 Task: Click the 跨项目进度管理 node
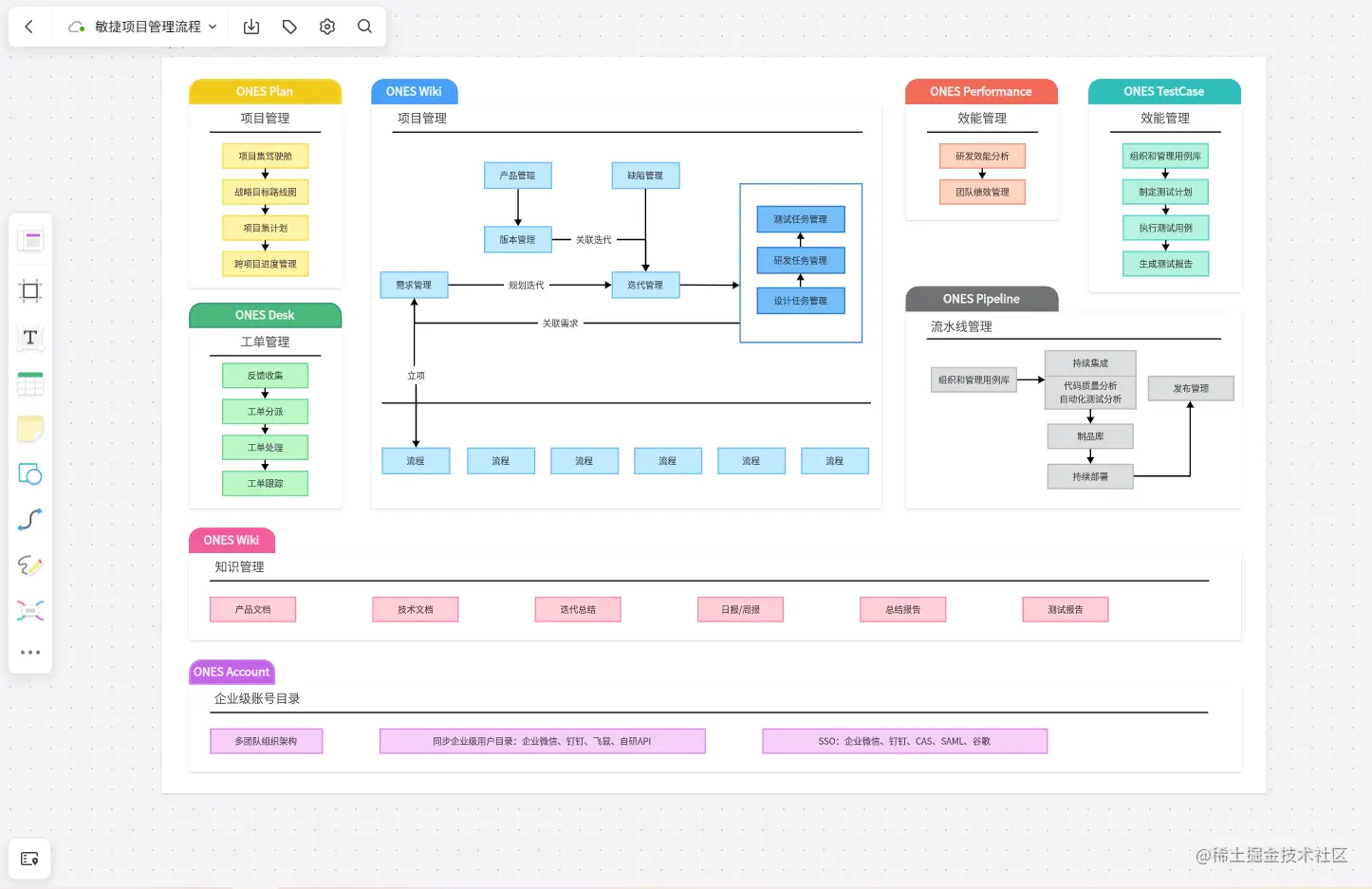(265, 264)
